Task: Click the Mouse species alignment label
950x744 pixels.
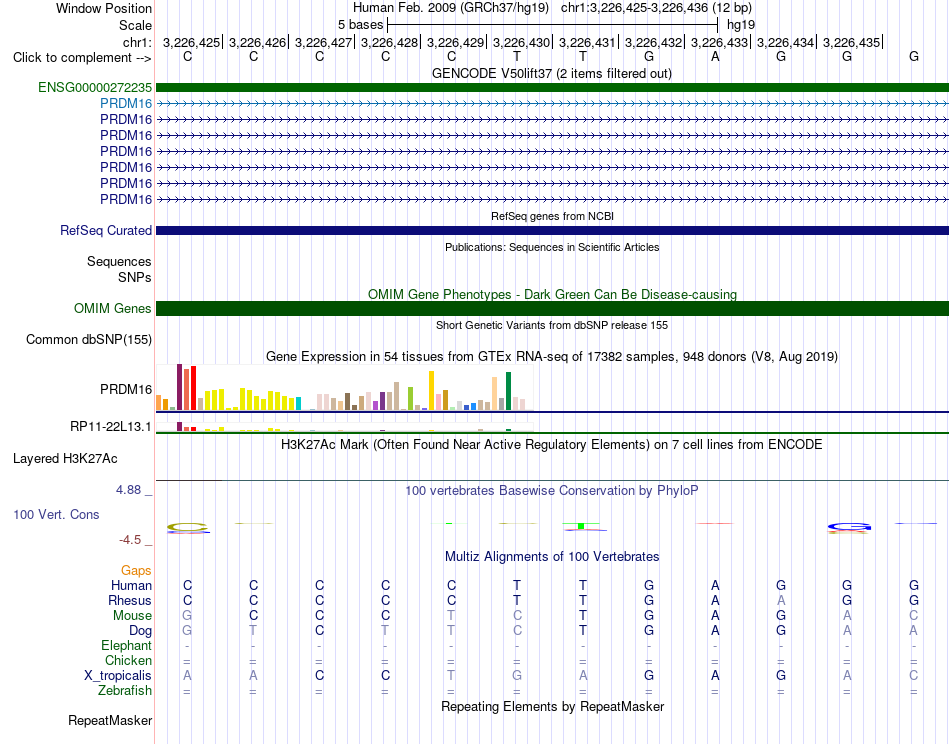Action: point(132,616)
